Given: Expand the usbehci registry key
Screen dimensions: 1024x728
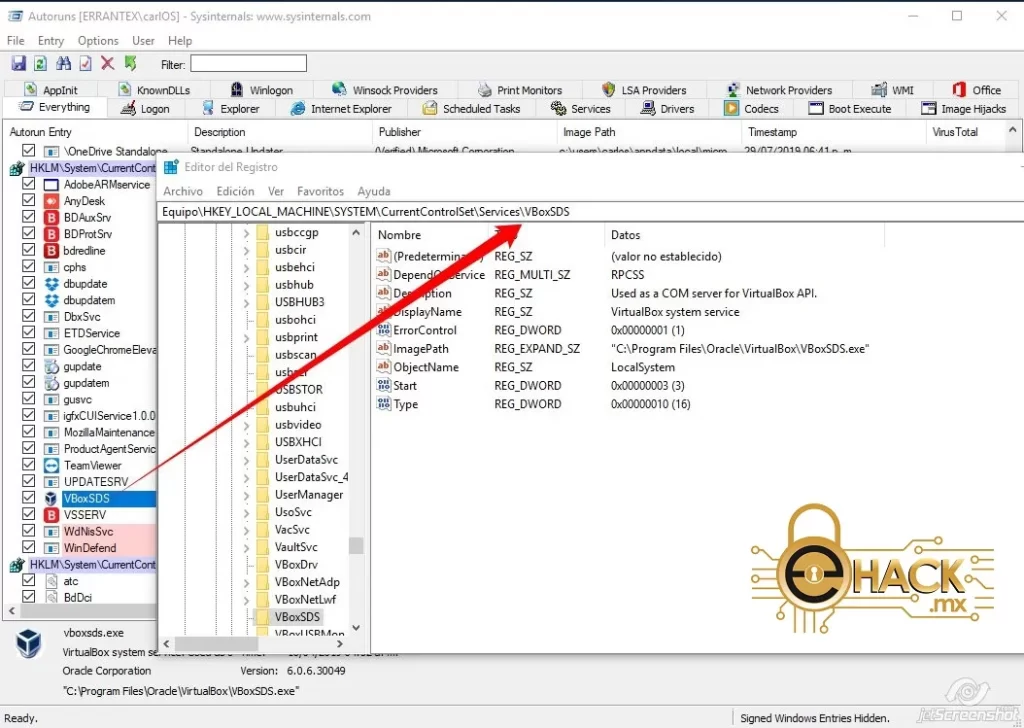Looking at the screenshot, I should 246,268.
